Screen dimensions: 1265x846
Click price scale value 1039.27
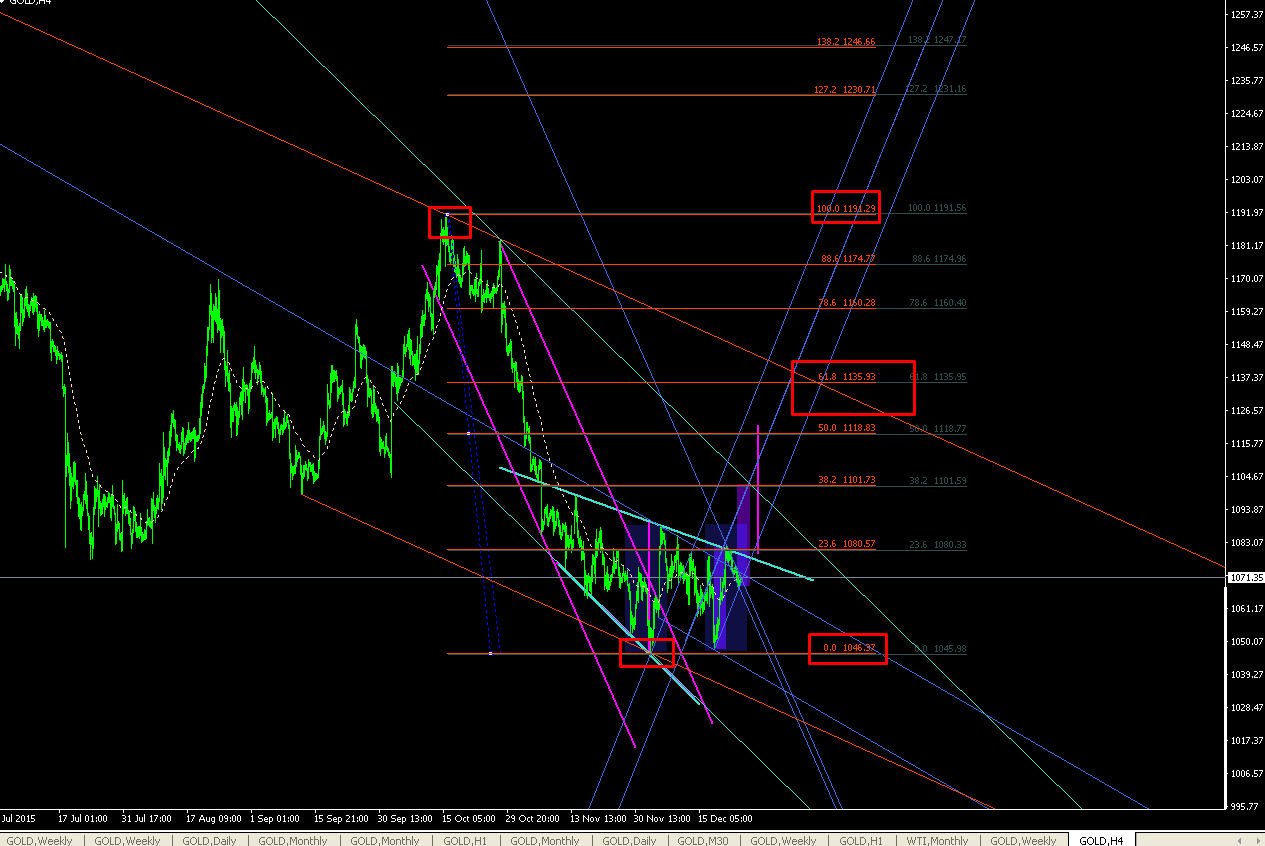click(x=1246, y=674)
